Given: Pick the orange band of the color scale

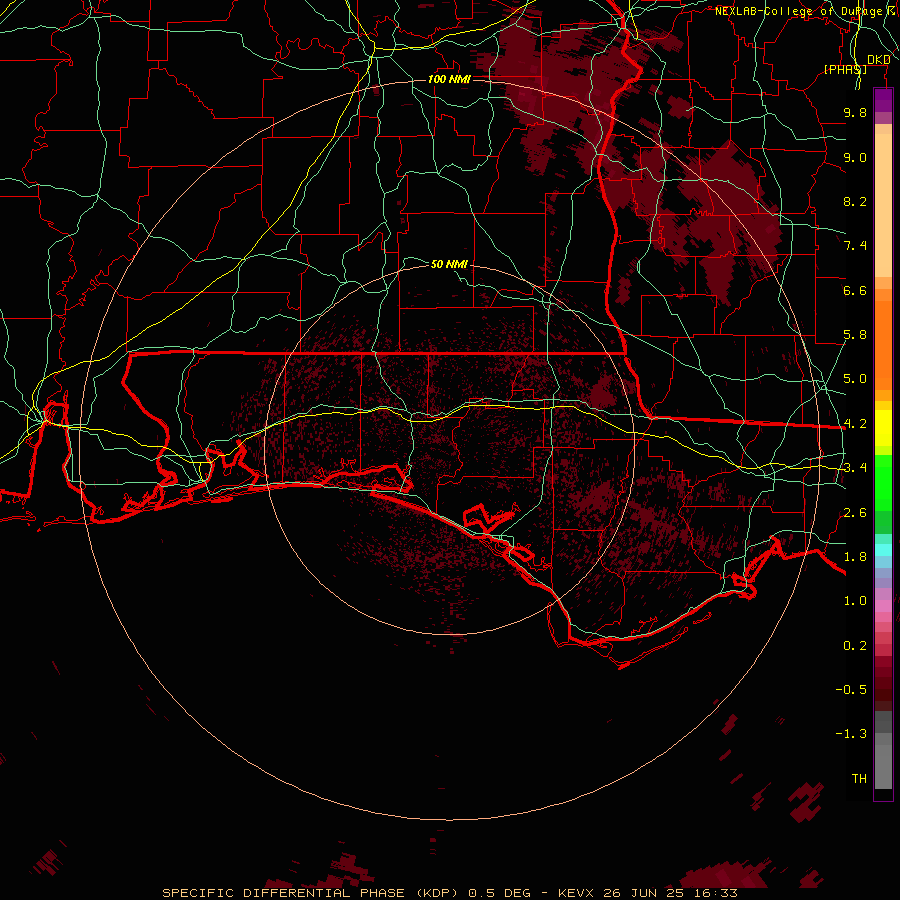Looking at the screenshot, I should 883,344.
